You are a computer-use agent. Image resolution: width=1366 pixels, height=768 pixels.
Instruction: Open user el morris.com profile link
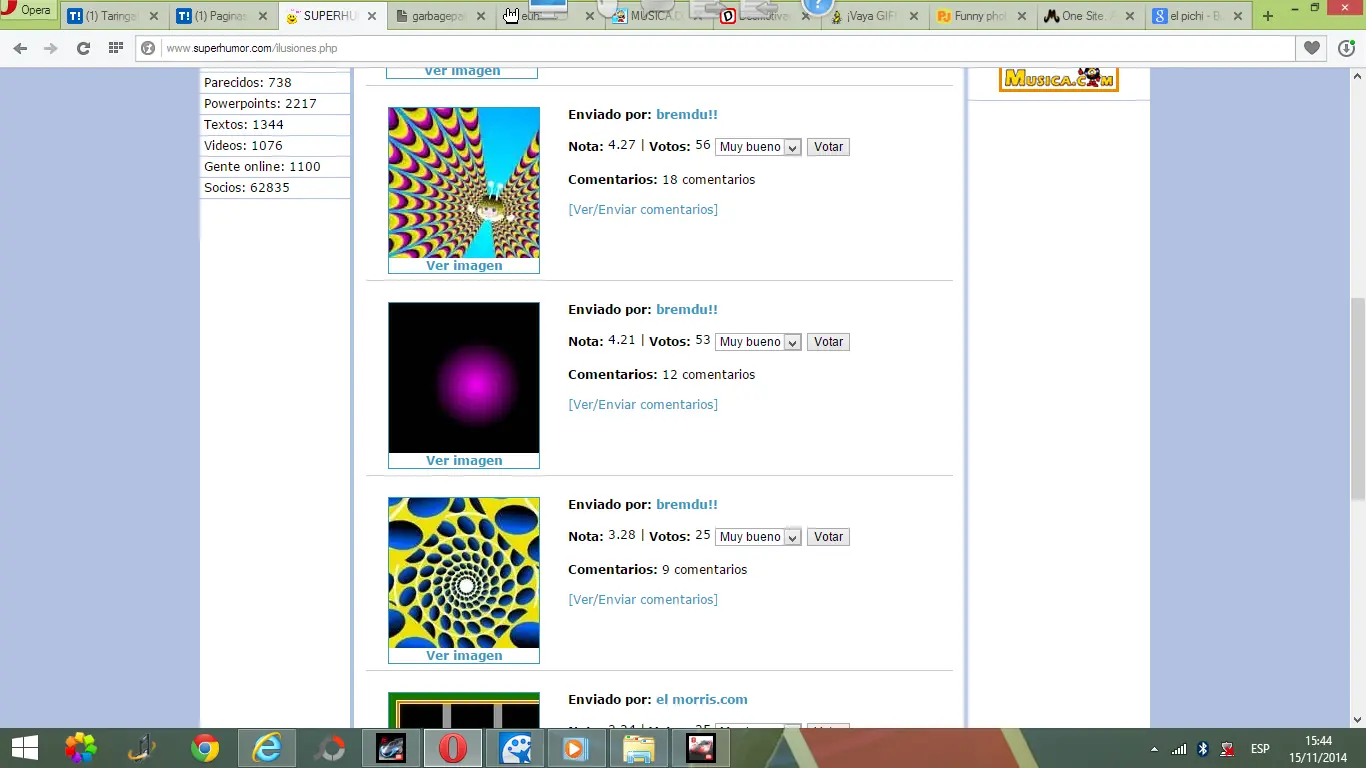pyautogui.click(x=702, y=700)
